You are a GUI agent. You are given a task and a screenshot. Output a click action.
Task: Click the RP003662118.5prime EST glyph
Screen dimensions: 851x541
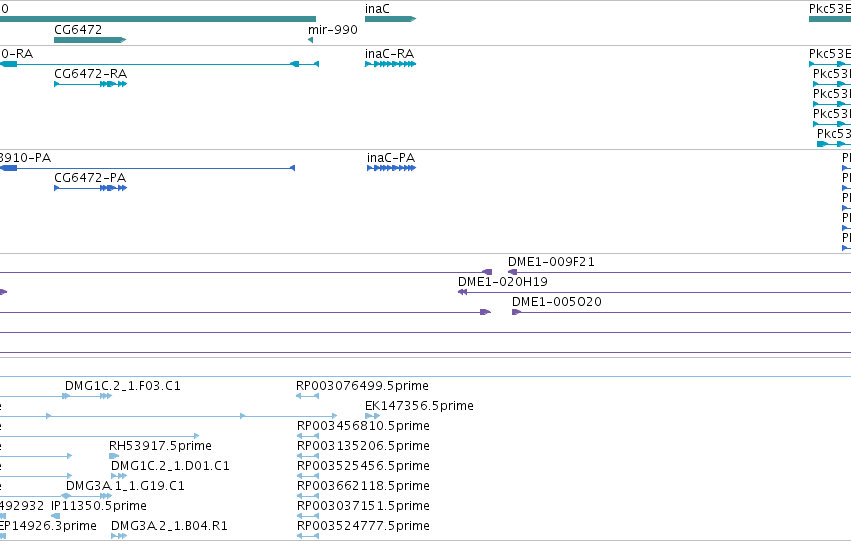coord(308,497)
